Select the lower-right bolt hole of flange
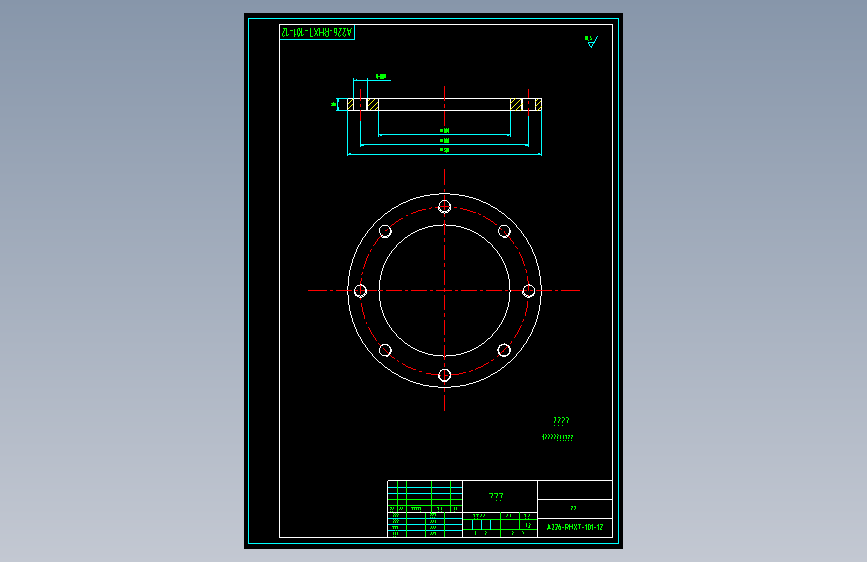Image resolution: width=867 pixels, height=562 pixels. [504, 350]
